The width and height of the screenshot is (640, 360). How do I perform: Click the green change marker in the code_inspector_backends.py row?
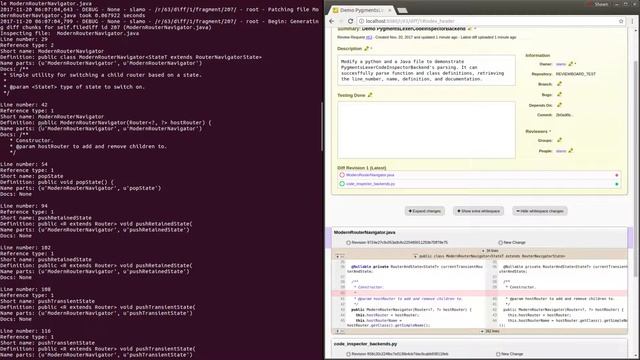[x=617, y=184]
